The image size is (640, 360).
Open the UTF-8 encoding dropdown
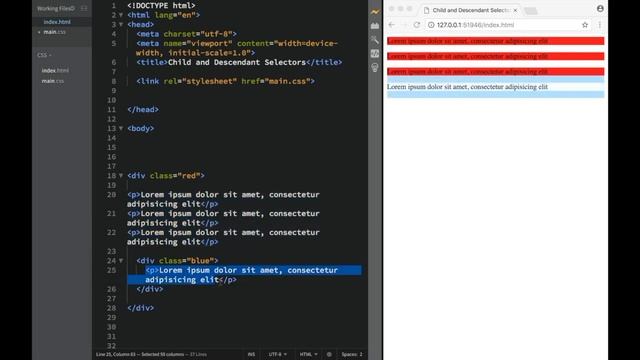coord(278,354)
